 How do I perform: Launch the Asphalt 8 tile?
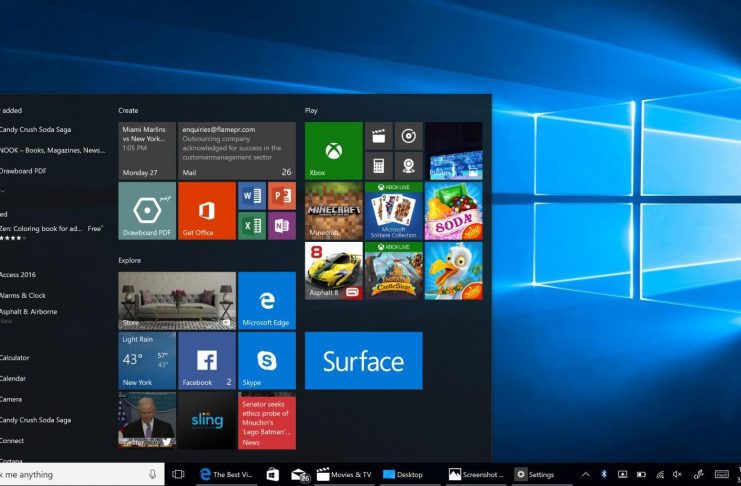[x=334, y=271]
